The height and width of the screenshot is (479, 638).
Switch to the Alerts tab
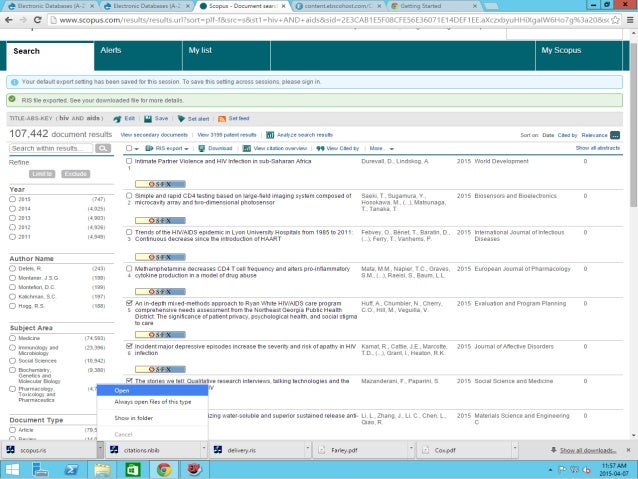tap(138, 55)
